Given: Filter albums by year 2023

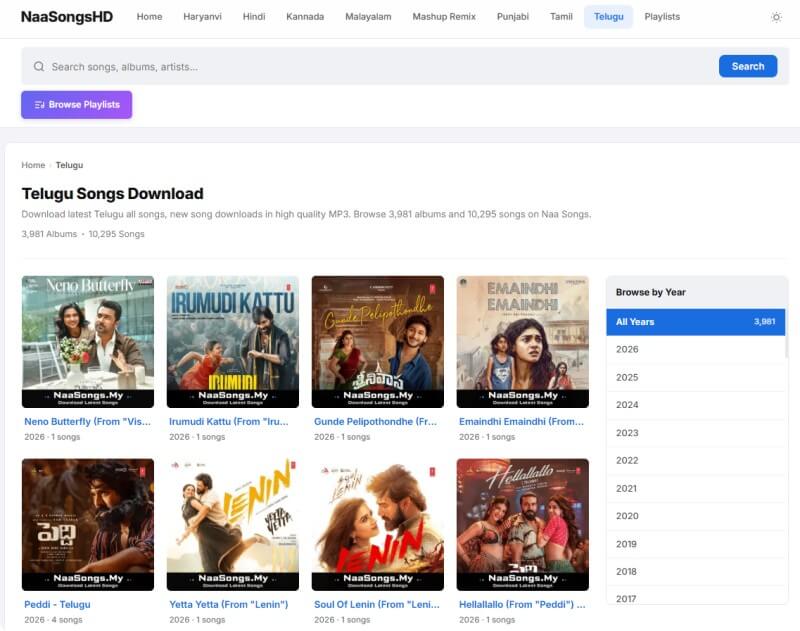Looking at the screenshot, I should pos(695,433).
